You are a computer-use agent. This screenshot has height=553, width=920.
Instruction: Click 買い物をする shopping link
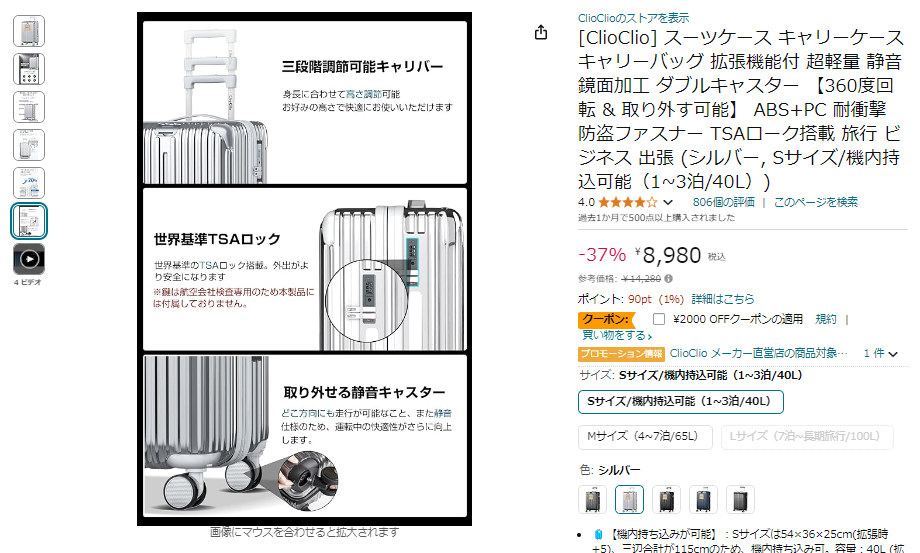pos(617,335)
